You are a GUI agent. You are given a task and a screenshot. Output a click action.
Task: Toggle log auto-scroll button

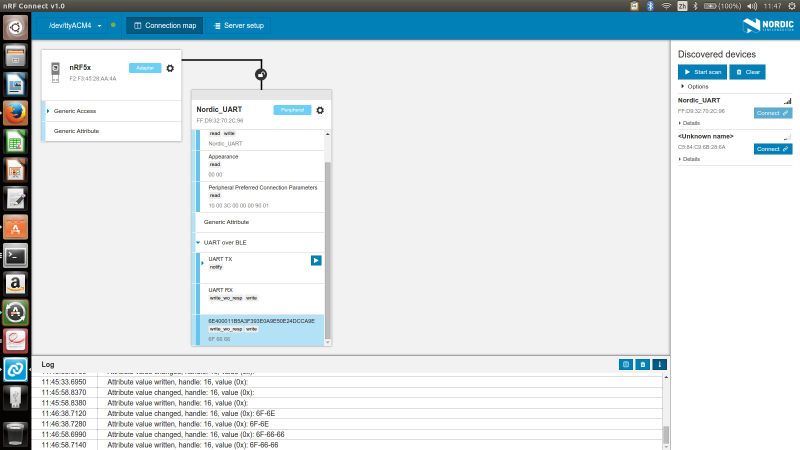pos(659,364)
